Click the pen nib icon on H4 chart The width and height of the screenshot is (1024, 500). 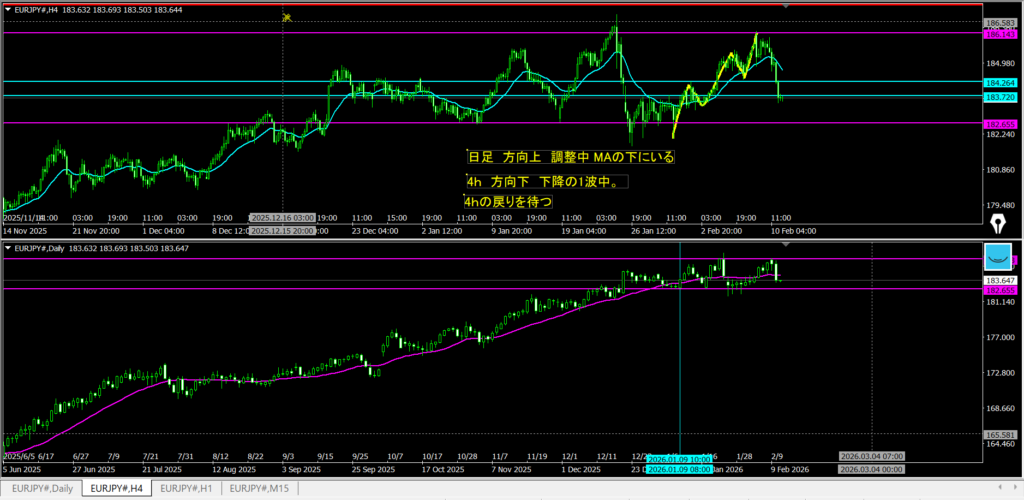point(997,220)
